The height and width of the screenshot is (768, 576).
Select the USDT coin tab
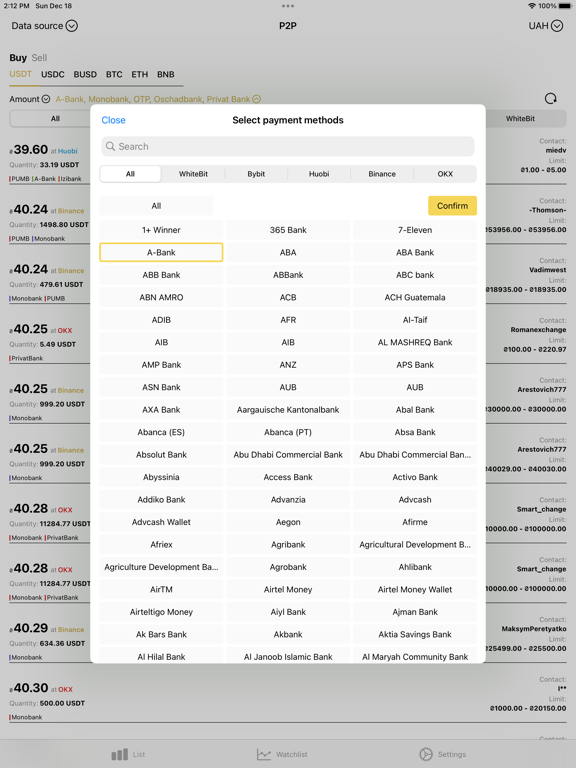(21, 74)
